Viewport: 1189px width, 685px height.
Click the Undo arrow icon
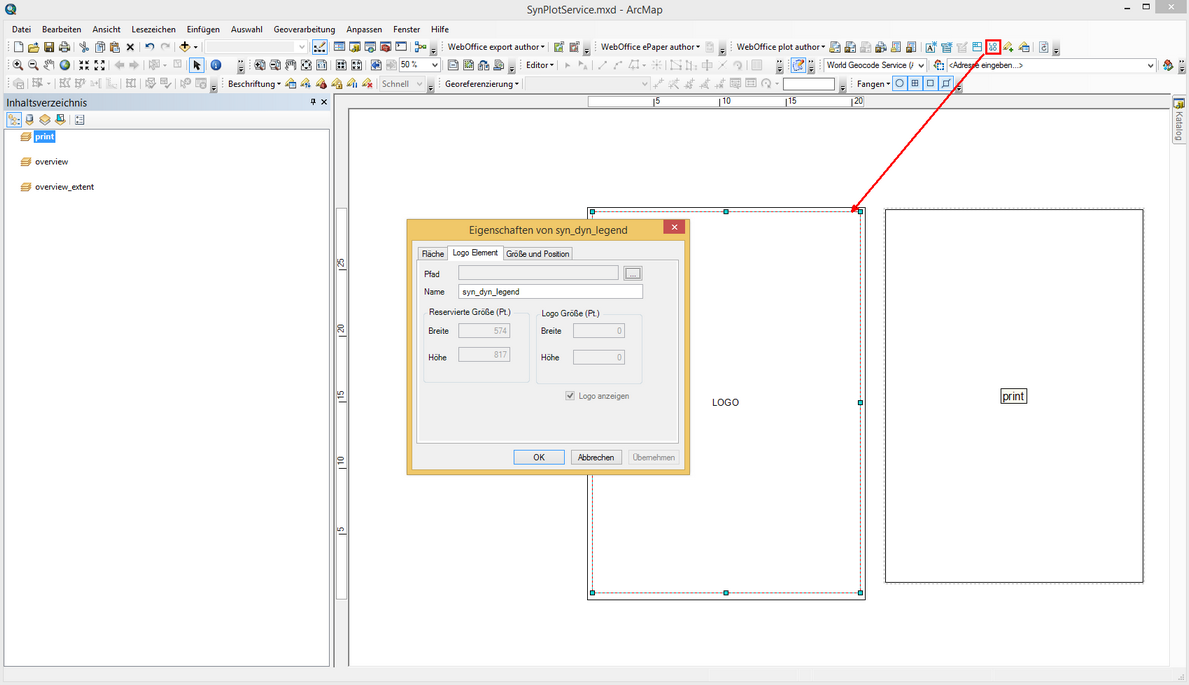(149, 47)
